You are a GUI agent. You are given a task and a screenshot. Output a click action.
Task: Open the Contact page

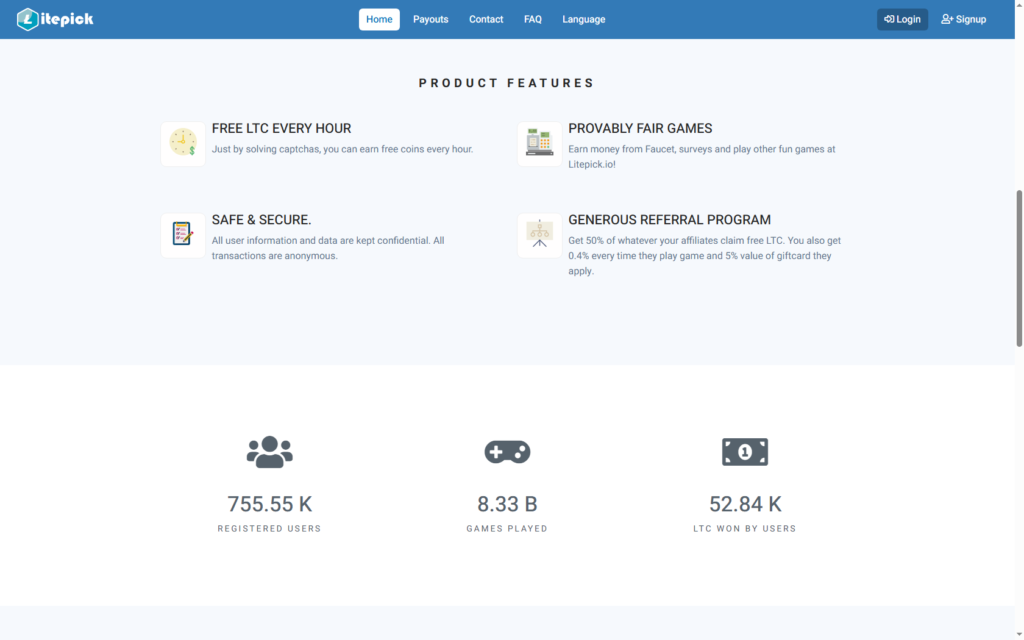[486, 20]
